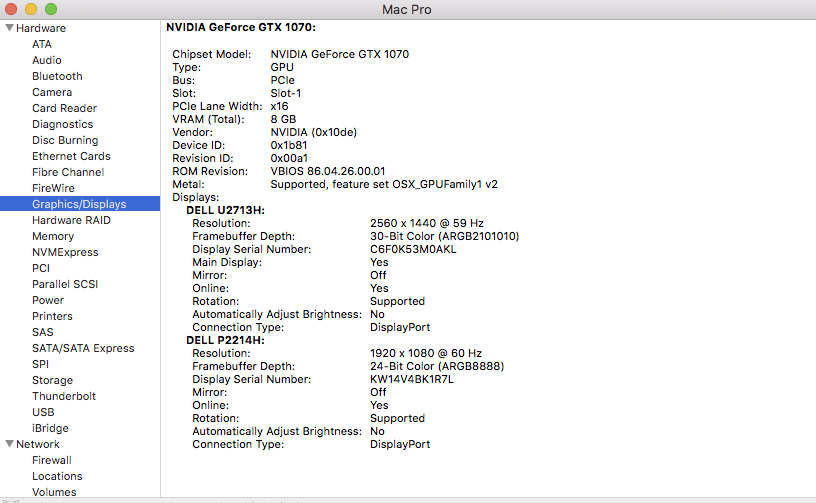The height and width of the screenshot is (503, 816).
Task: Select SAS in the sidebar
Action: point(43,332)
